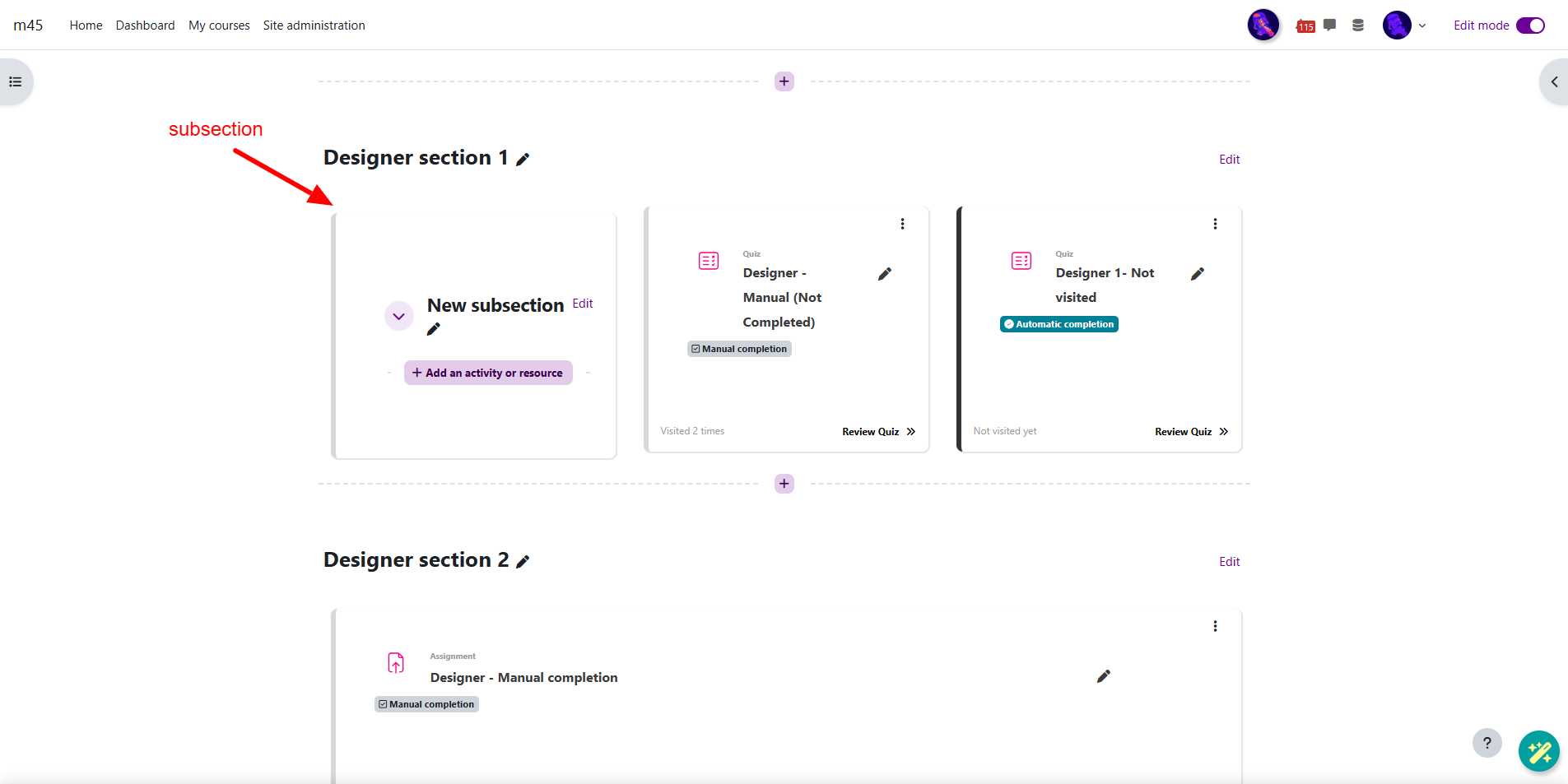Collapse the New subsection chevron
Screen dimensions: 1568x784
pos(399,316)
